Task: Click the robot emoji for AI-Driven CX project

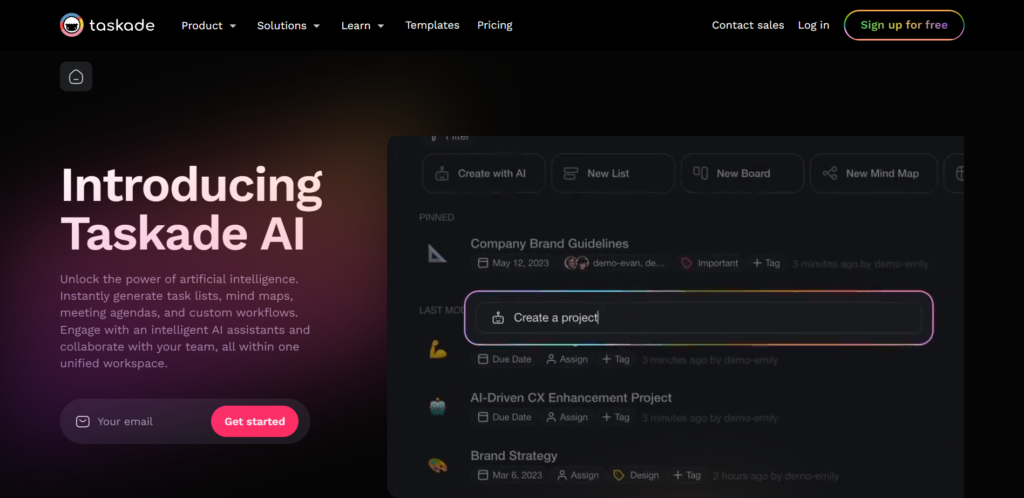Action: 437,407
